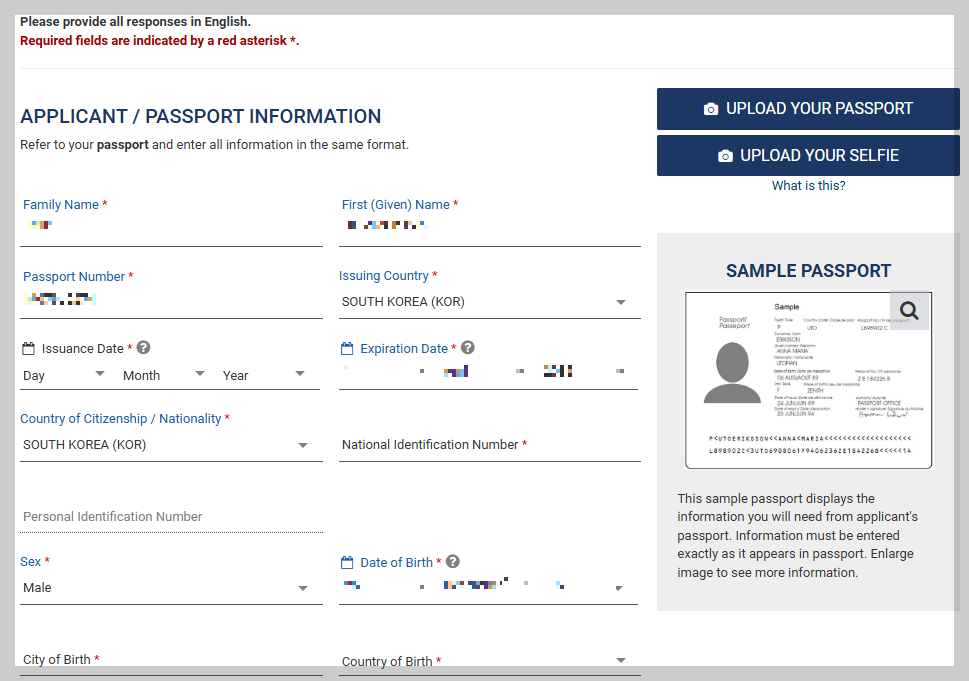Click the Family Name input field

coord(171,226)
